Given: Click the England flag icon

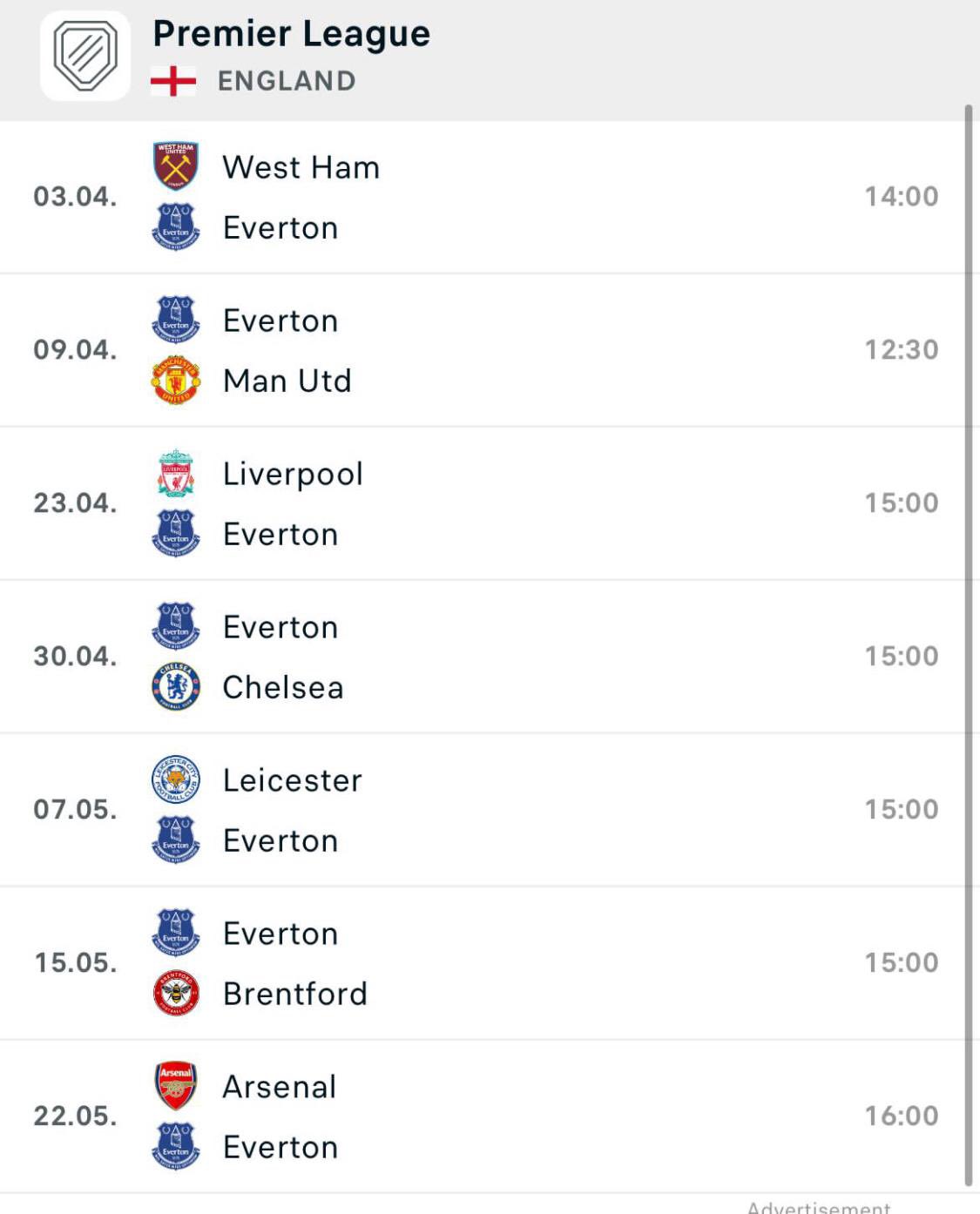Looking at the screenshot, I should pyautogui.click(x=173, y=81).
